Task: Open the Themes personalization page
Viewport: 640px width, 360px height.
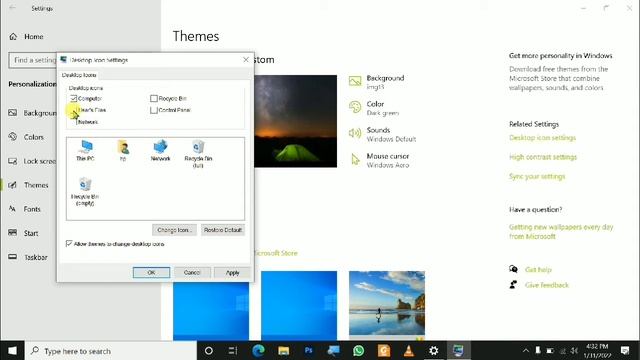Action: 29,185
